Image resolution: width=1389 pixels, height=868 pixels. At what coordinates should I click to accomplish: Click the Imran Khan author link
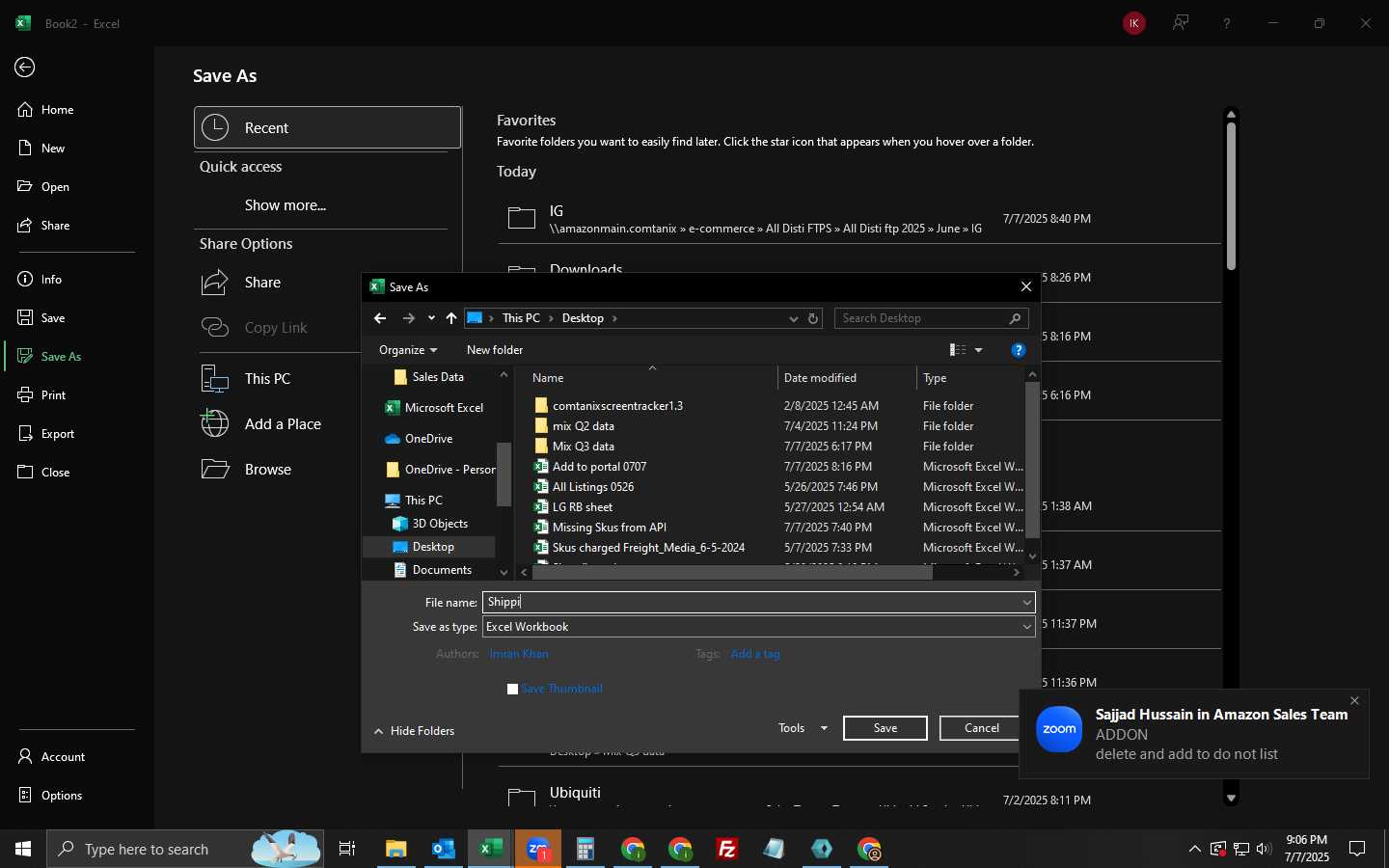coord(519,654)
